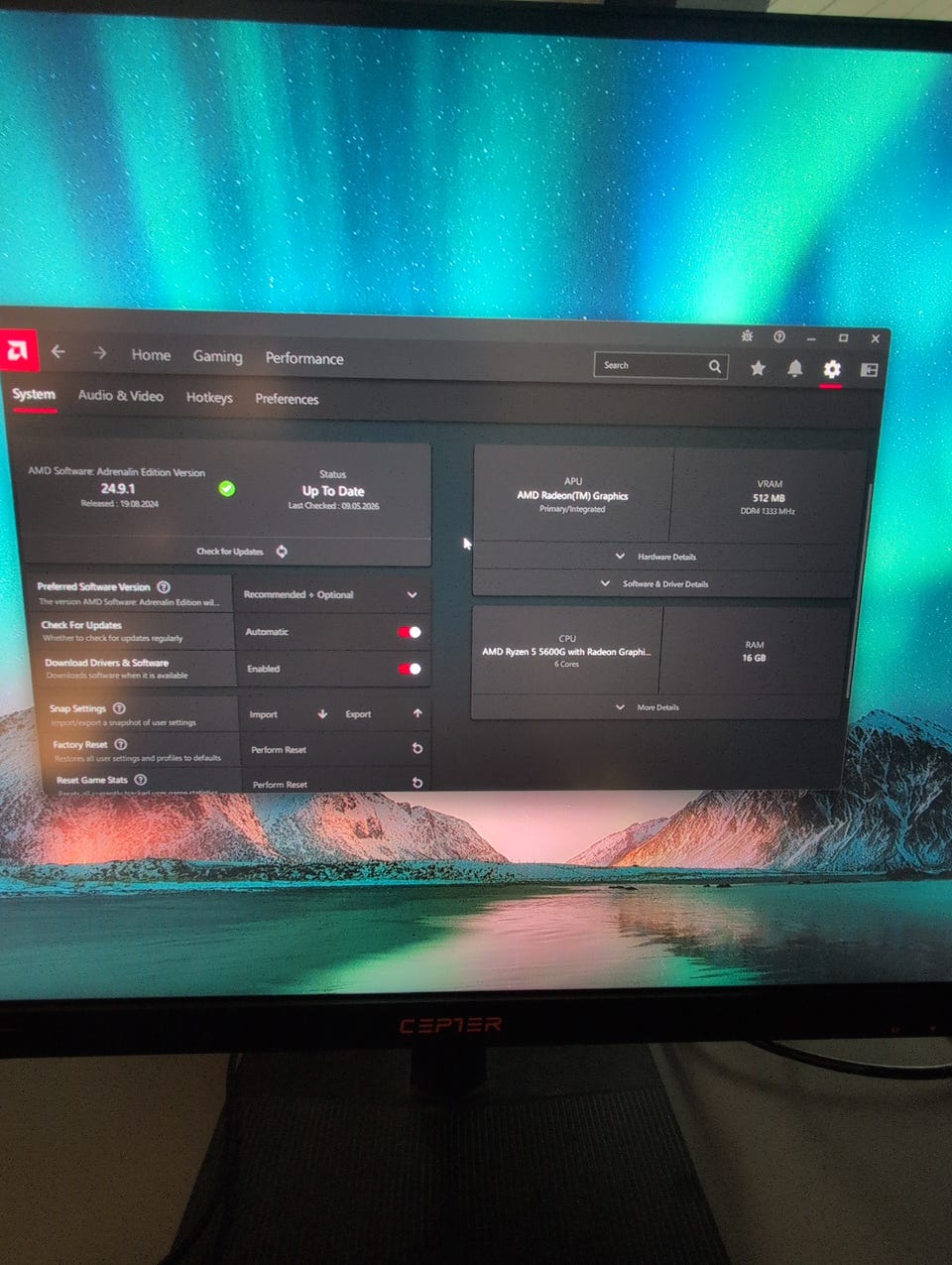Click the refresh icon beside Check for Updates
The width and height of the screenshot is (952, 1265).
pyautogui.click(x=282, y=551)
